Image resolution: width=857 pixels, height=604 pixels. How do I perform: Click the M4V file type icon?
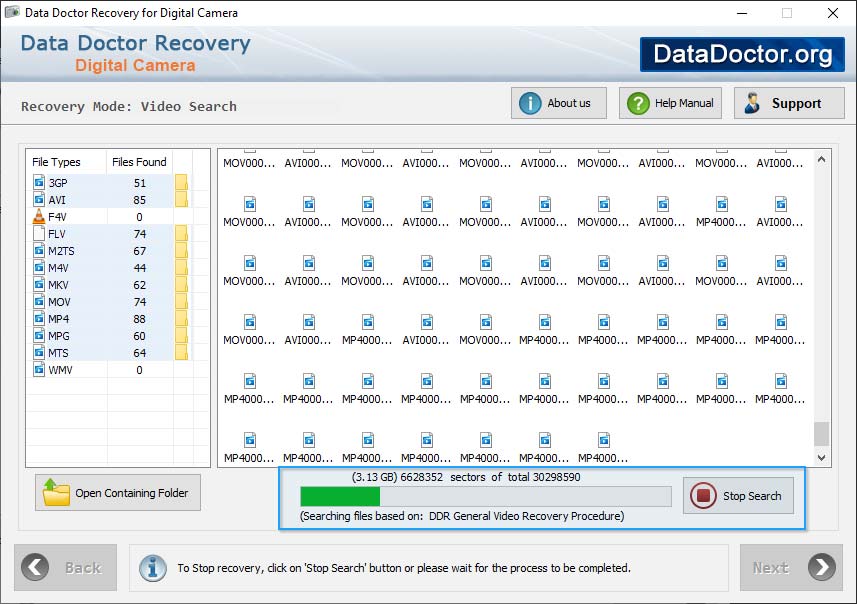[x=39, y=267]
